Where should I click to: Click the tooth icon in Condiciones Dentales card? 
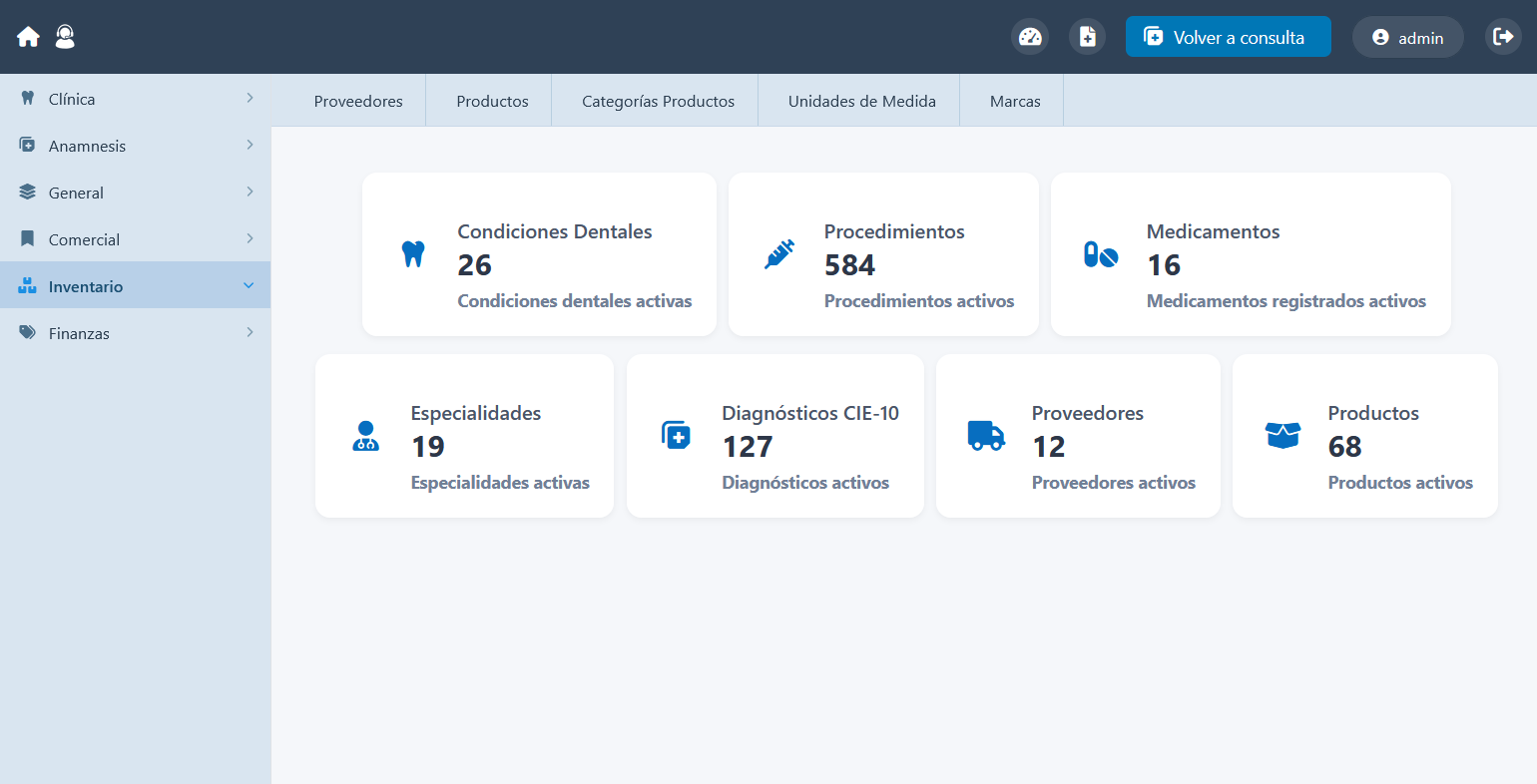click(x=413, y=254)
